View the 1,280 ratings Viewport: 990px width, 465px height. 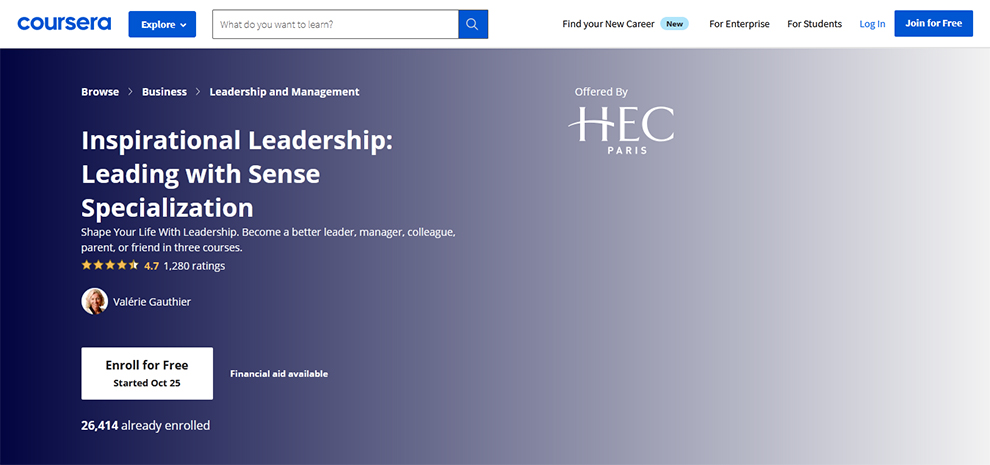[194, 266]
